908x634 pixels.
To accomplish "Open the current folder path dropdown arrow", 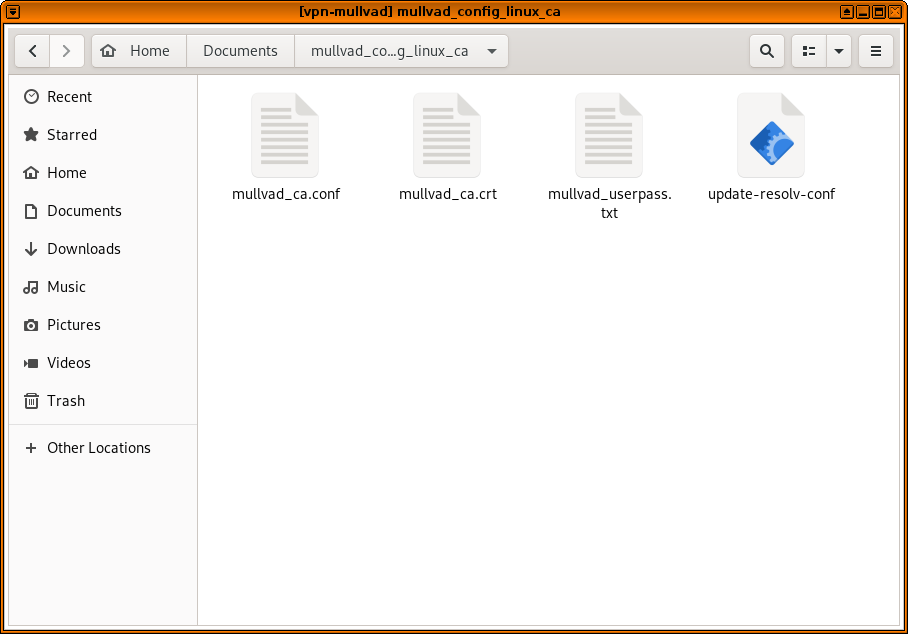I will coord(492,51).
